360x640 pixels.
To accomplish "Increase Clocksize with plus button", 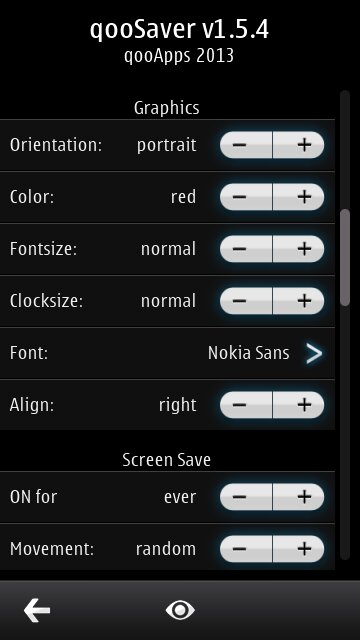I will 298,301.
